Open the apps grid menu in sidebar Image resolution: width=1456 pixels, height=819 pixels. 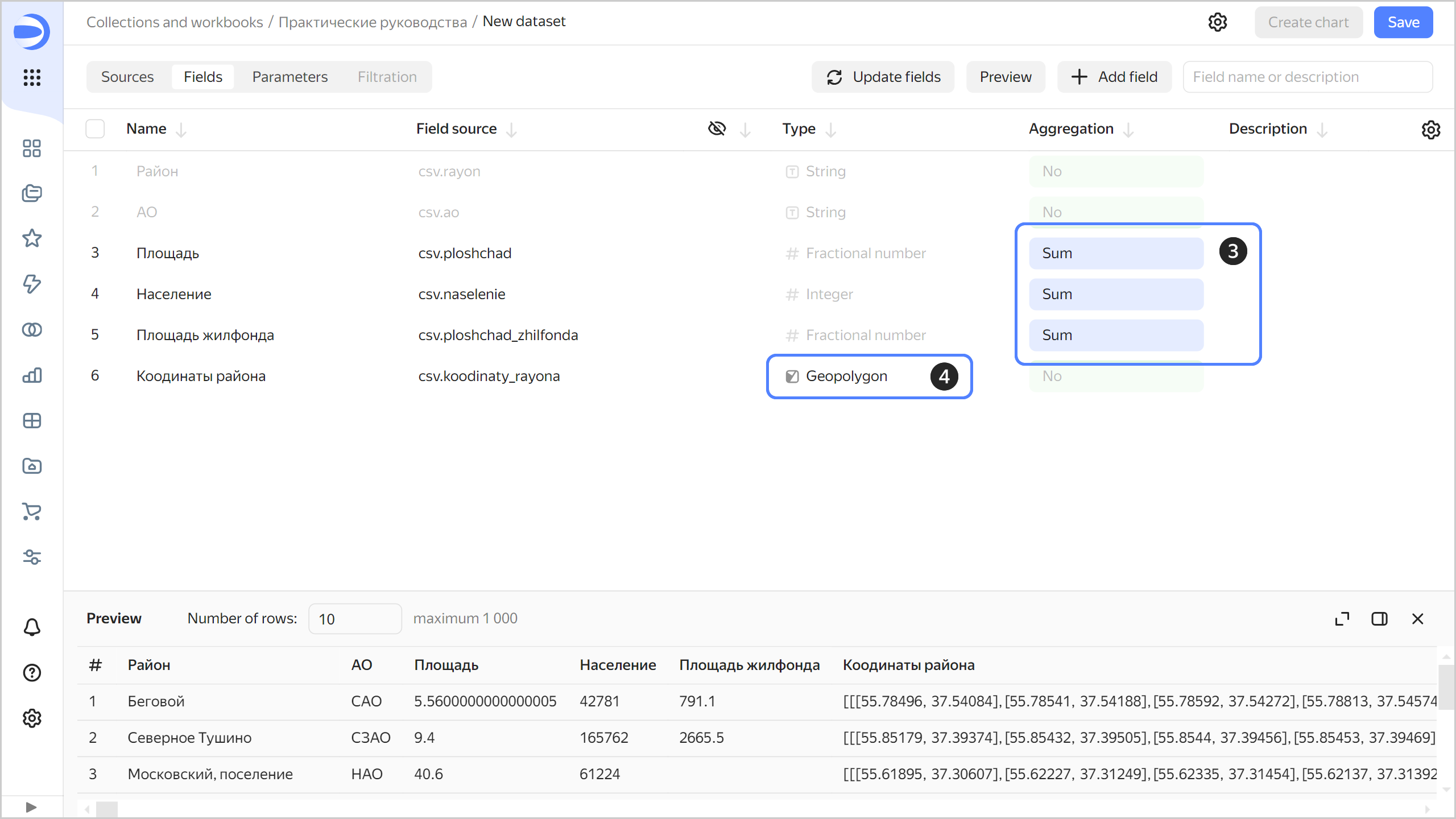pos(32,77)
